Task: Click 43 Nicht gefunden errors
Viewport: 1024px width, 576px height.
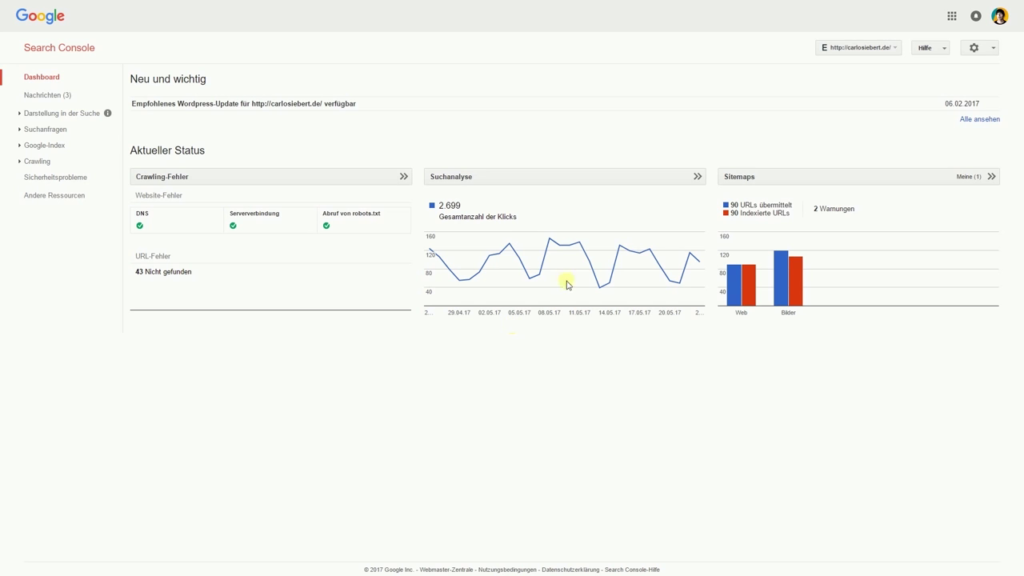Action: [x=163, y=272]
